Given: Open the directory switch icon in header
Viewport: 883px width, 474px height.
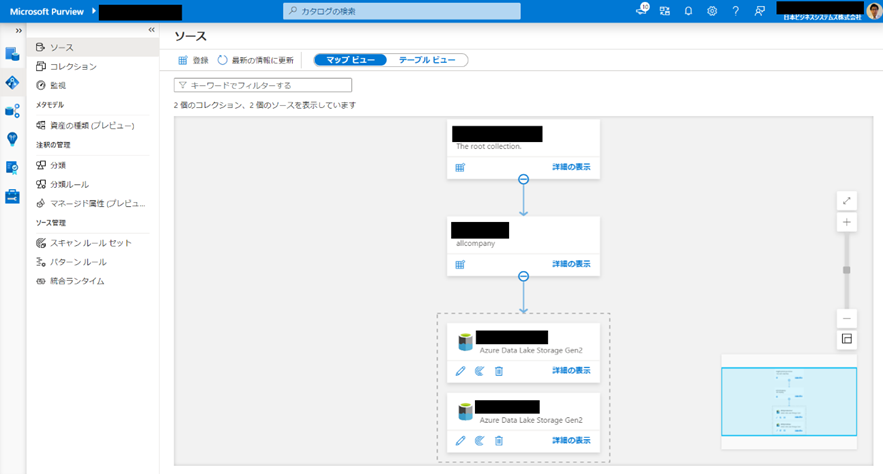Looking at the screenshot, I should pyautogui.click(x=665, y=11).
